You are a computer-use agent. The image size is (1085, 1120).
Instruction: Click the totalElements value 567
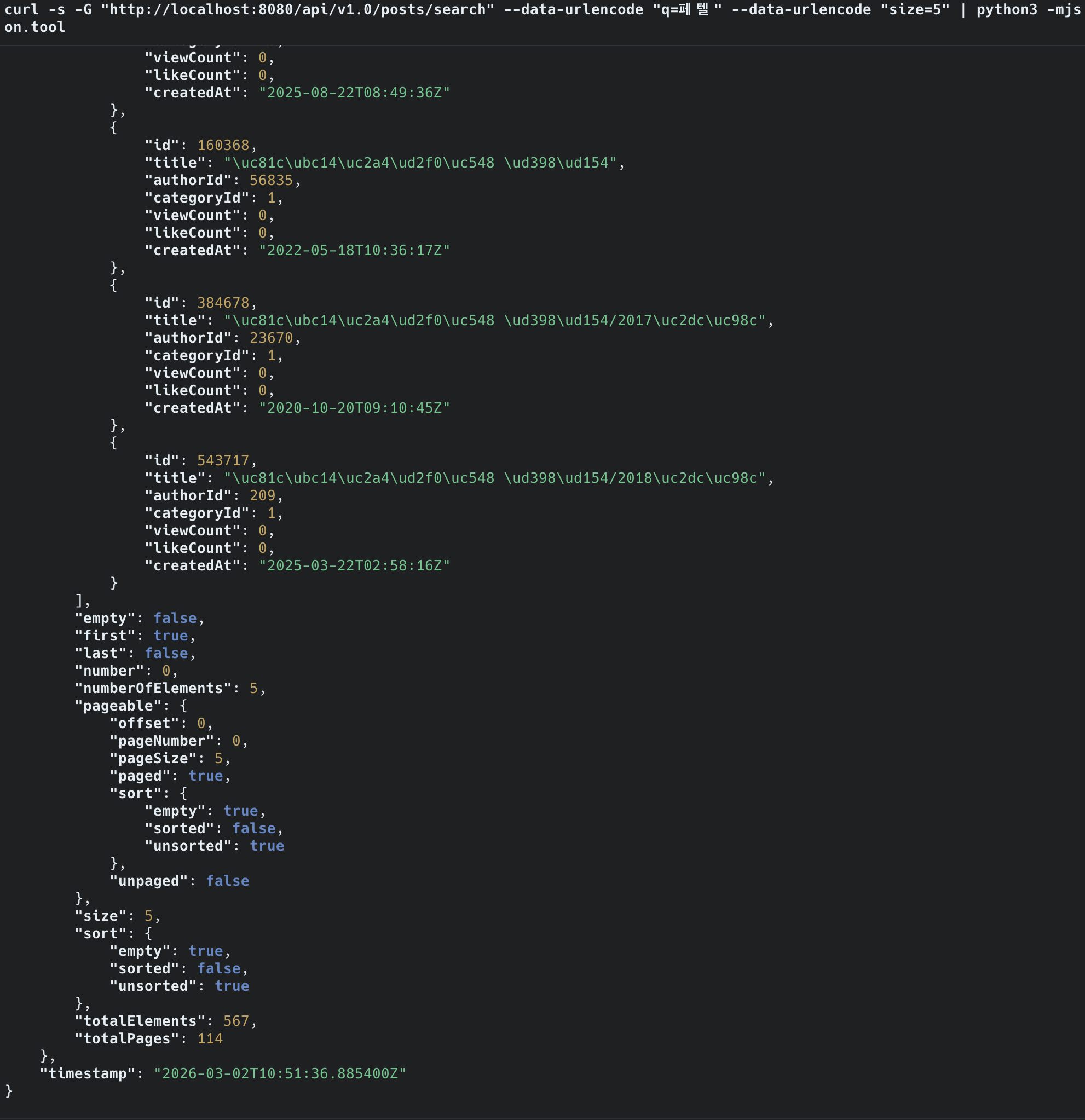coord(236,1021)
